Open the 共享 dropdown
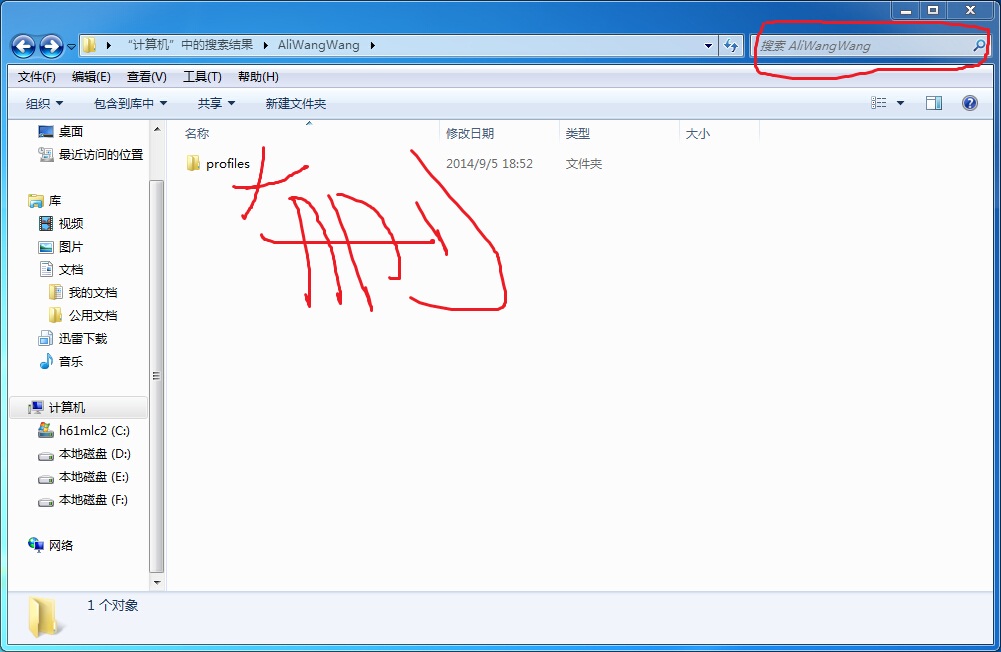The width and height of the screenshot is (1001, 652). (216, 103)
